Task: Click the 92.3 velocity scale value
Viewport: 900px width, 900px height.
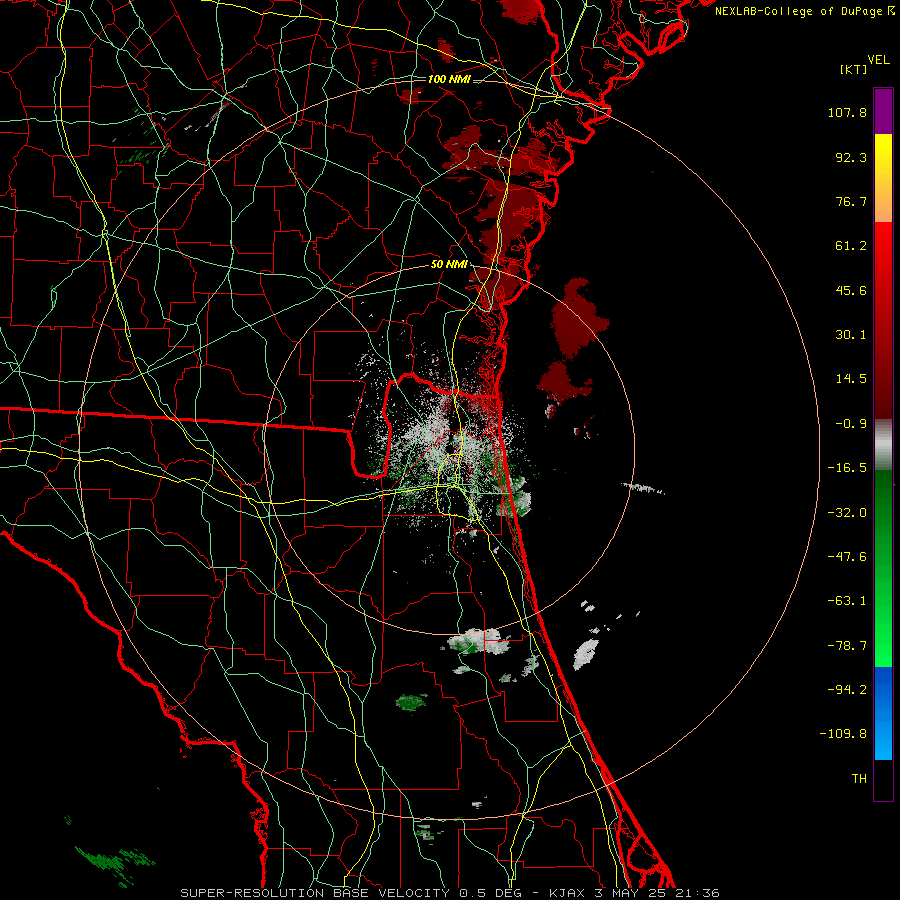Action: (x=851, y=157)
